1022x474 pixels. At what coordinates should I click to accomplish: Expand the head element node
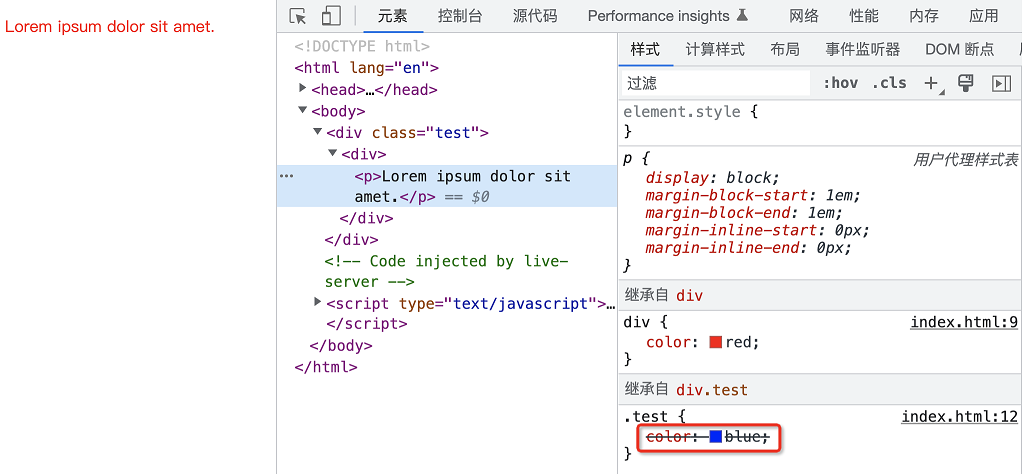coord(302,88)
